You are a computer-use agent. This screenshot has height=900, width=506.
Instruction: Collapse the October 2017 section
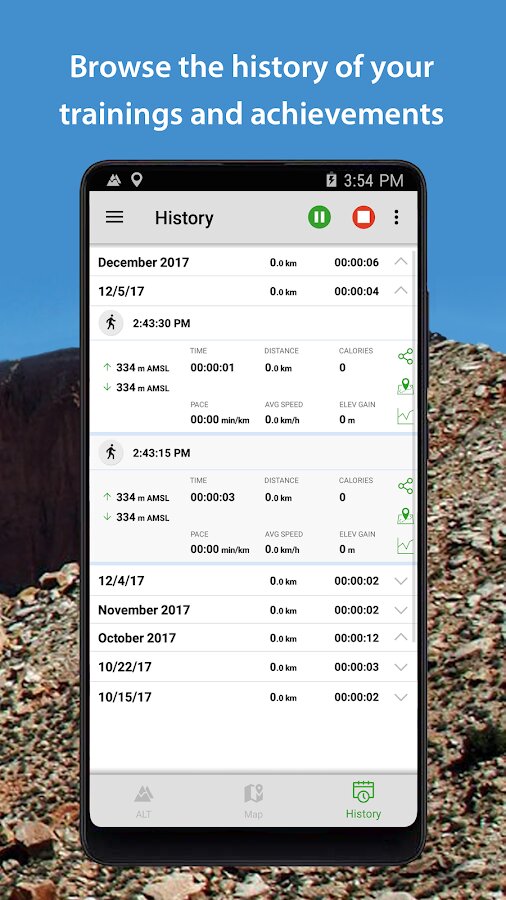[x=401, y=638]
